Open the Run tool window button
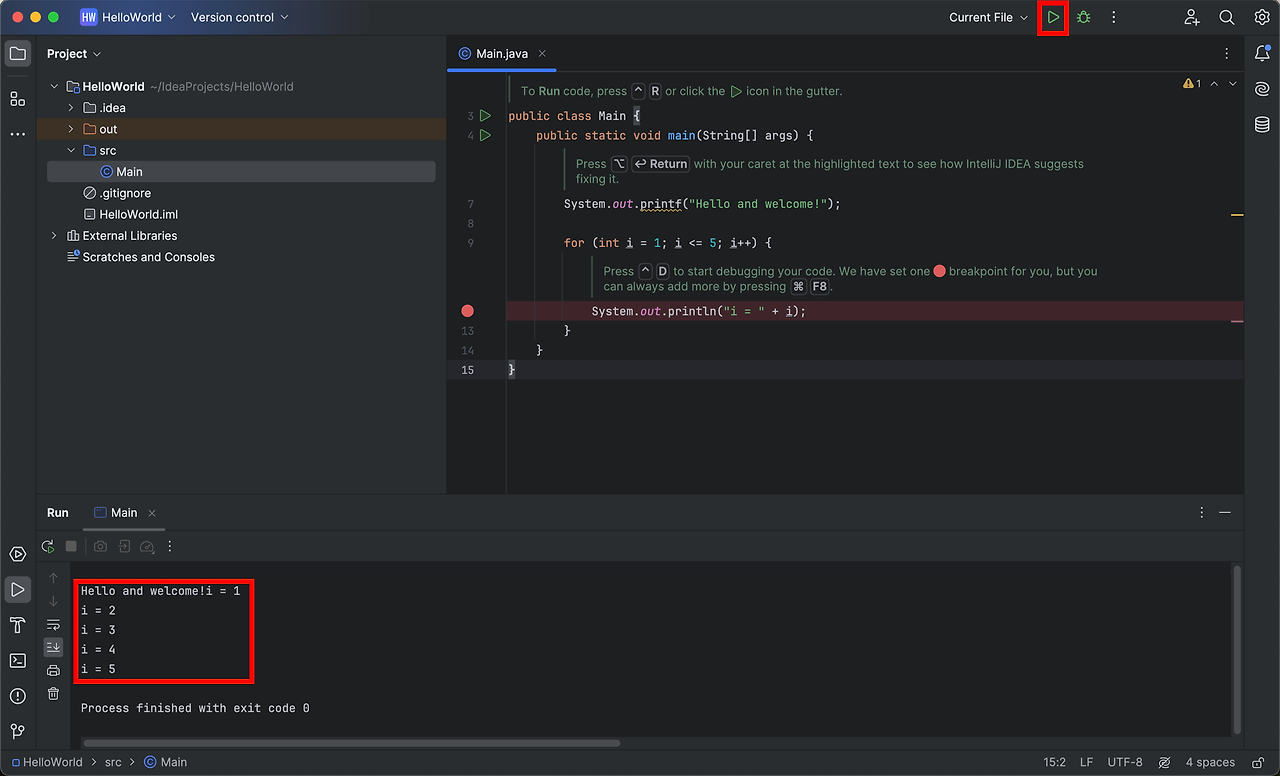Viewport: 1280px width, 776px height. [x=18, y=590]
